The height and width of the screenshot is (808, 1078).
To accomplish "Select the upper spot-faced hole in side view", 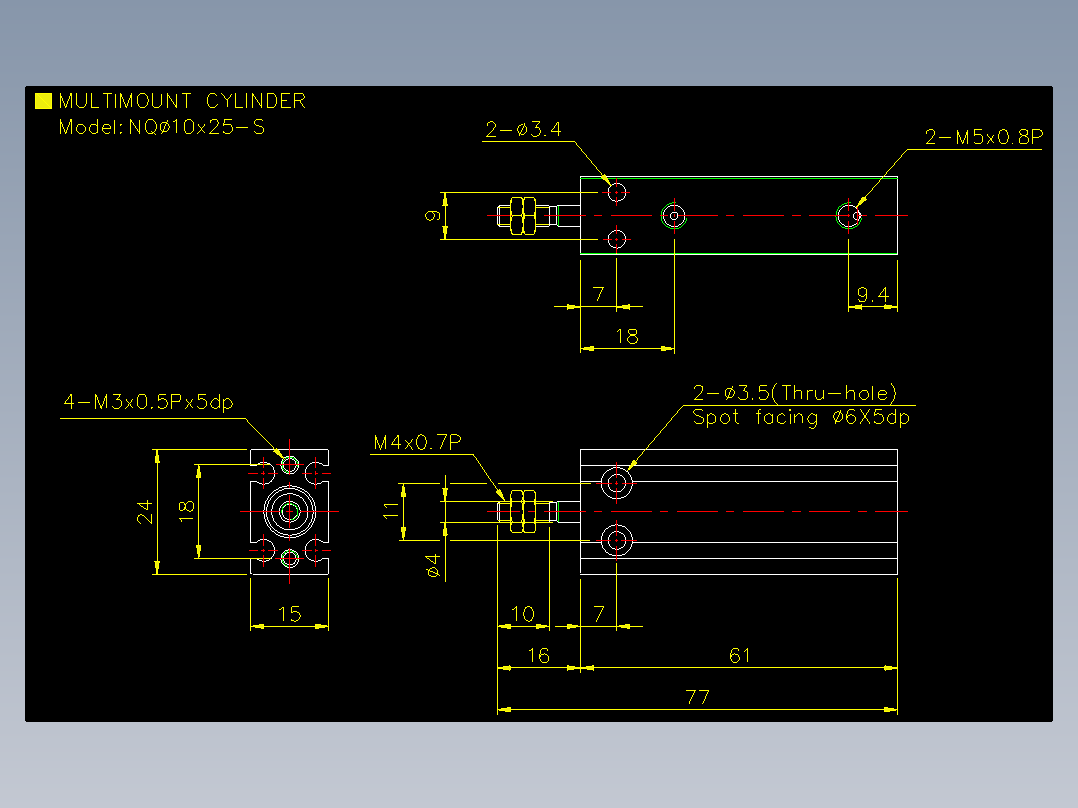I will [617, 483].
